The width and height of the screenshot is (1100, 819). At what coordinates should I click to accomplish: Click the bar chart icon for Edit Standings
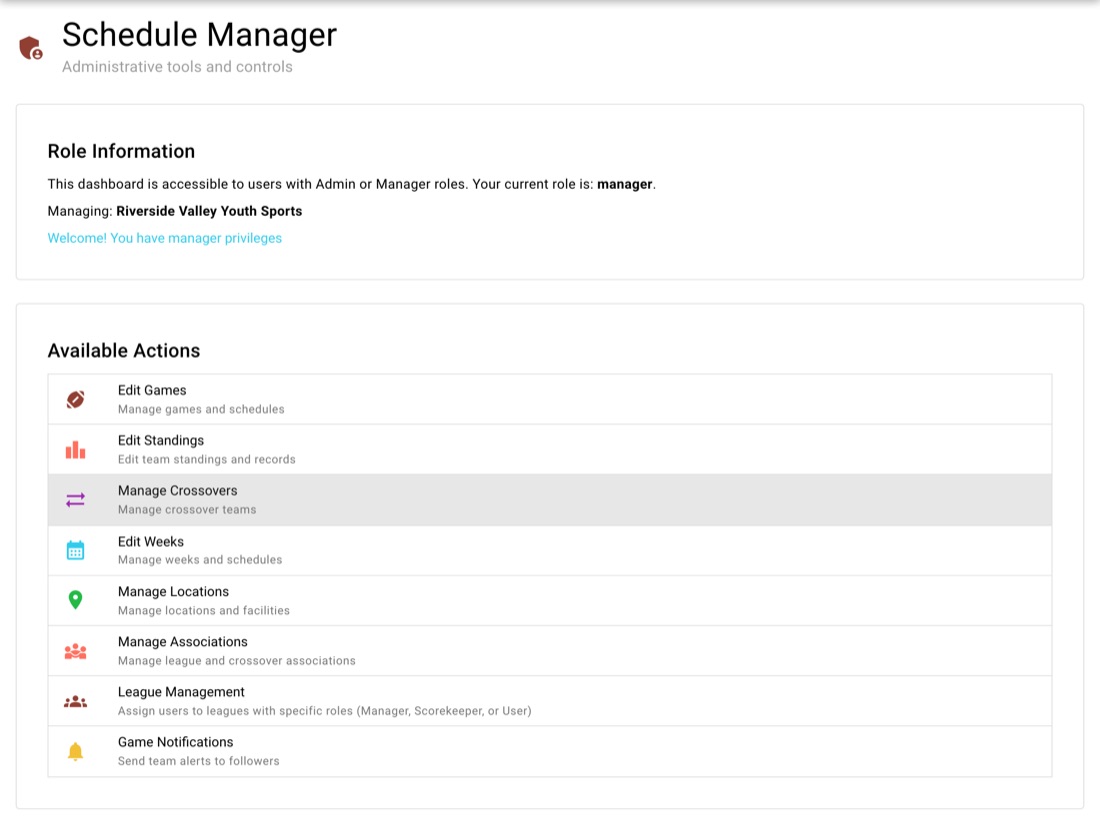click(75, 450)
